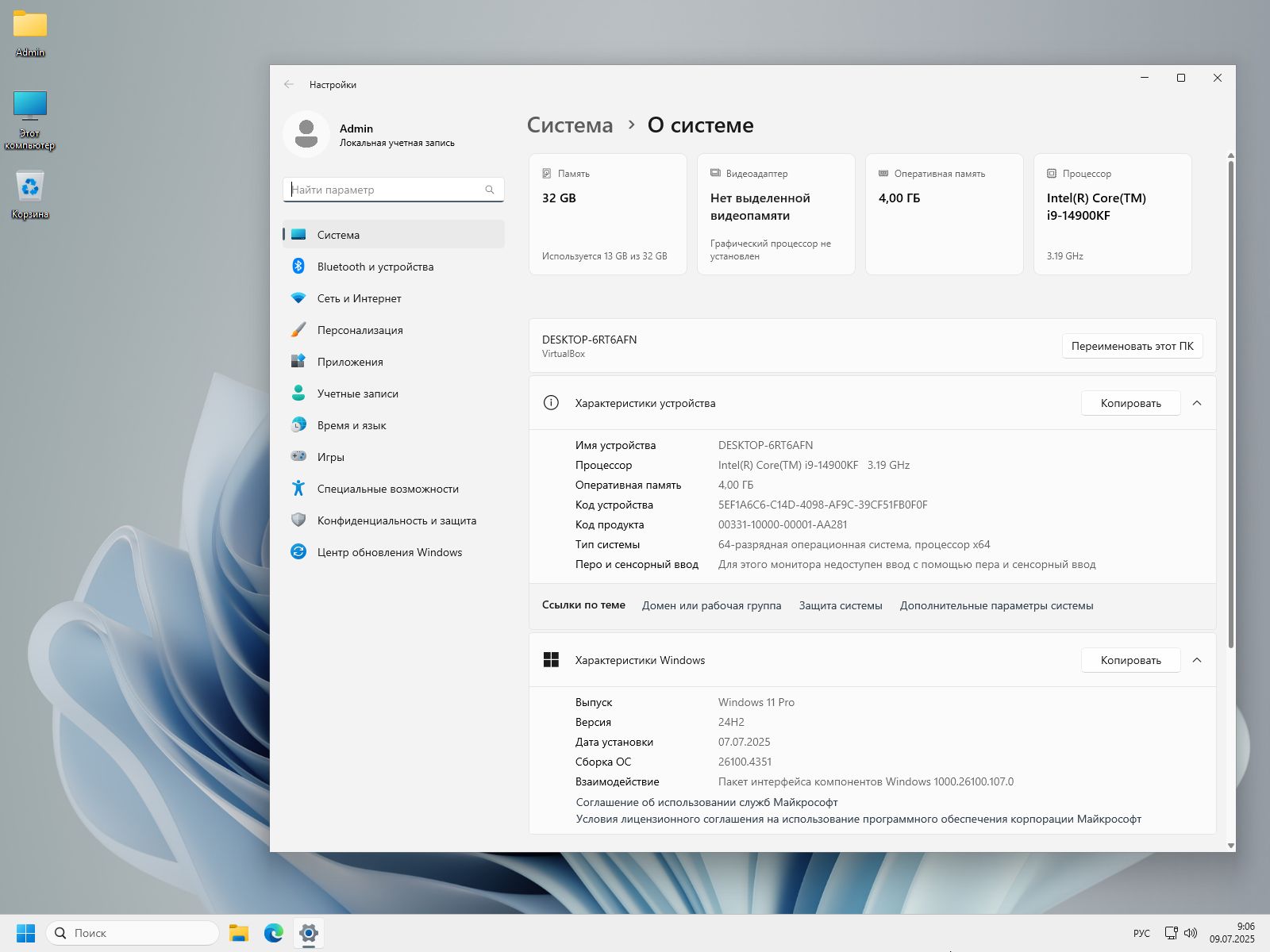Click the product code 00331-10000-00001-AA281
1270x952 pixels.
[x=783, y=524]
